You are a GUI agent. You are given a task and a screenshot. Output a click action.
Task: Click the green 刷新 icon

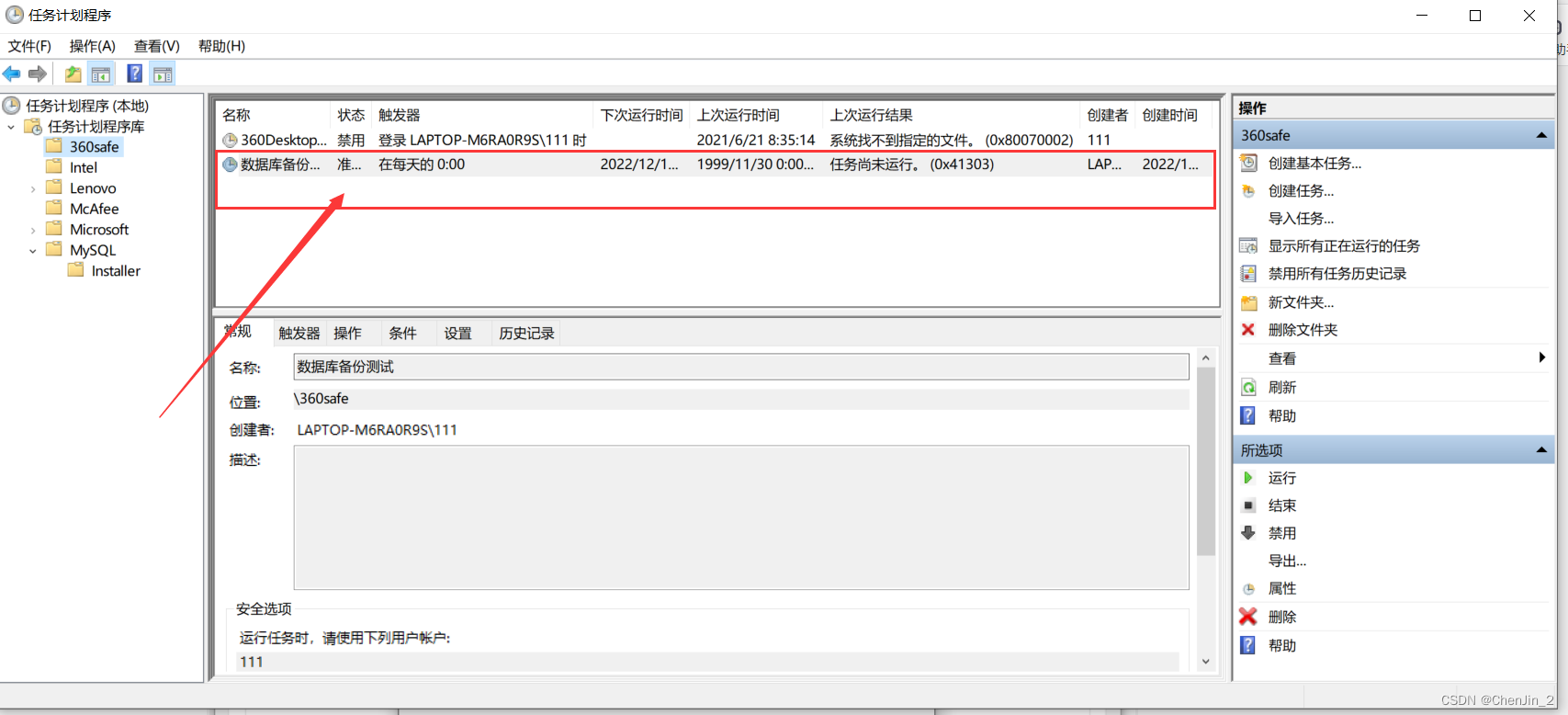(1248, 388)
